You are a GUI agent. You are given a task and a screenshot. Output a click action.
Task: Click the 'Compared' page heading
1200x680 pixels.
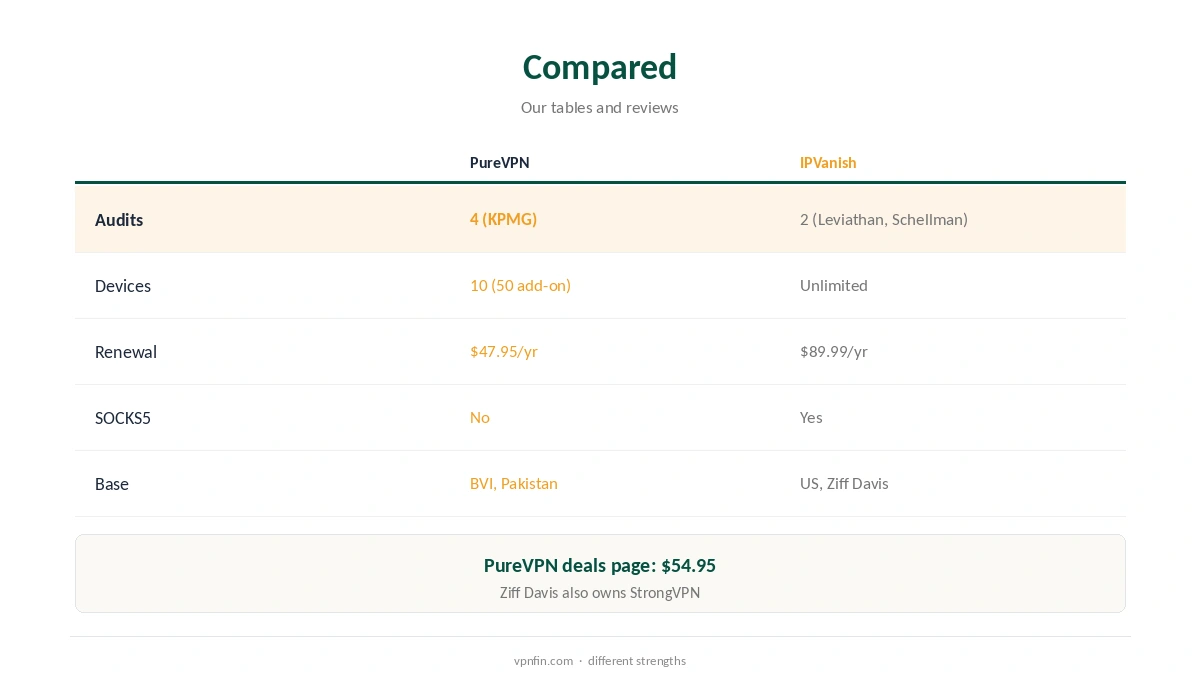pos(600,67)
